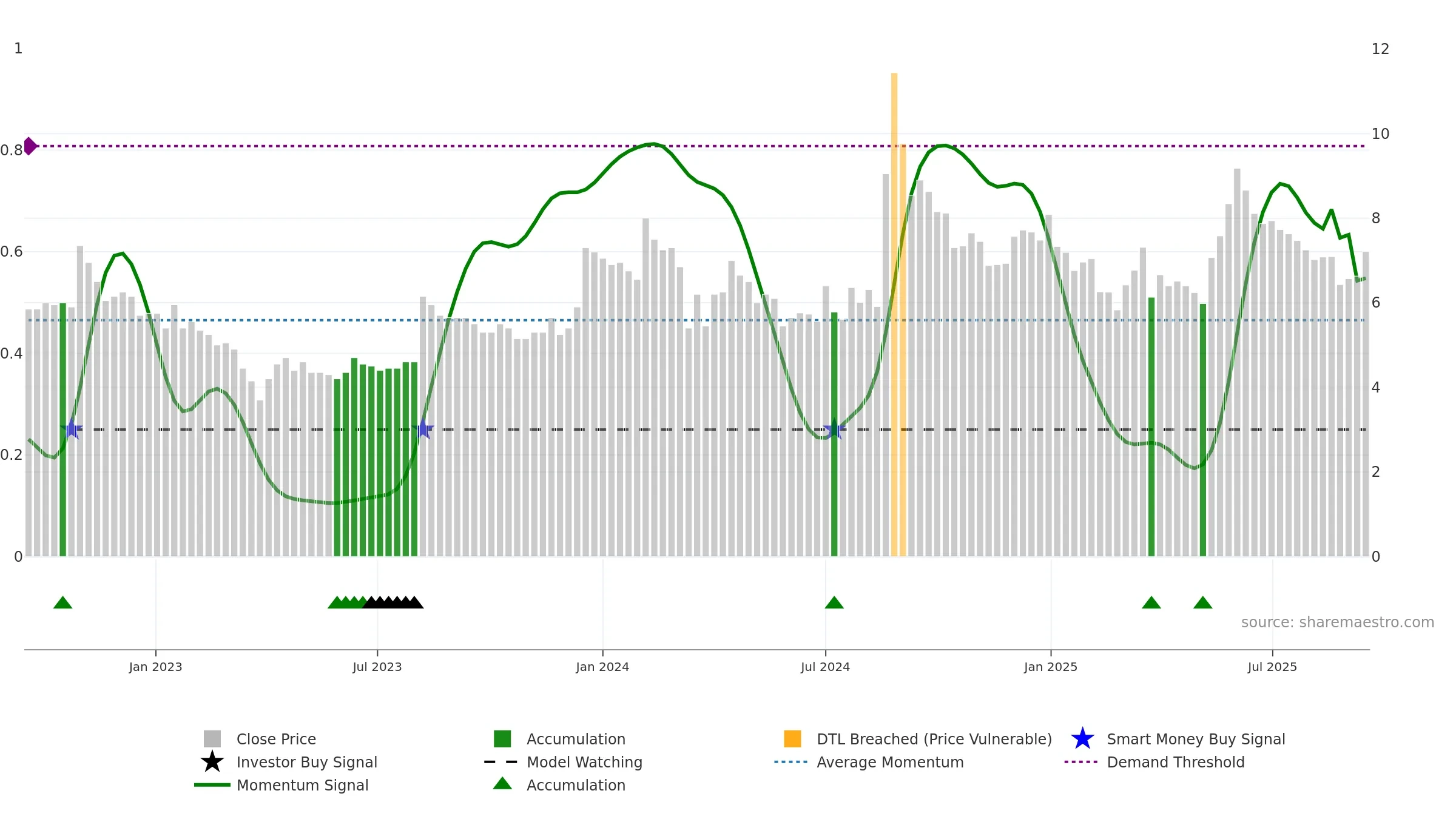Screen dimensions: 1456x819
Task: Click the blue star near Jul 2023 bars
Action: pos(423,429)
